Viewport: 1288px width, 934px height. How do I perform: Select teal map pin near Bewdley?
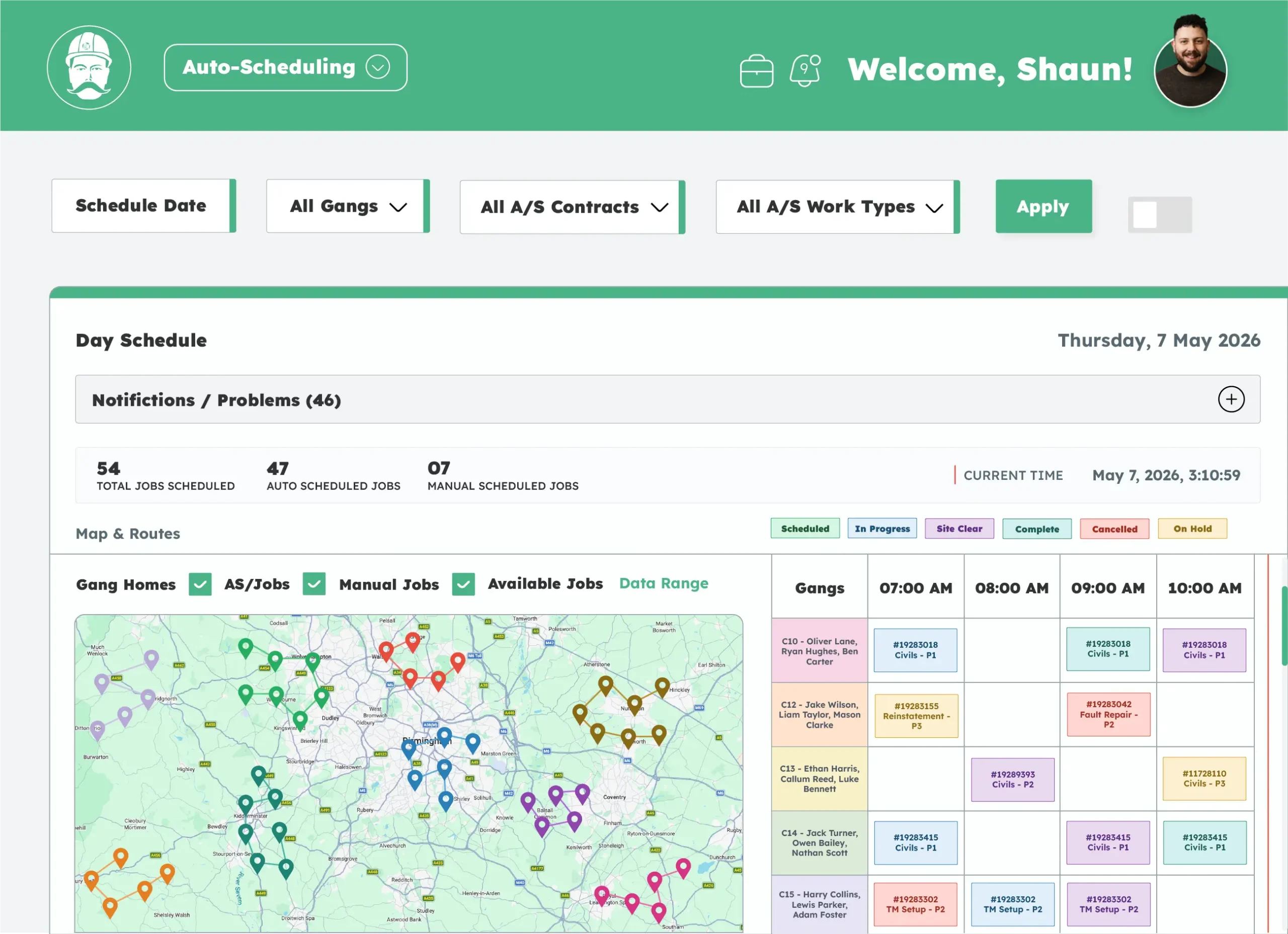[246, 834]
